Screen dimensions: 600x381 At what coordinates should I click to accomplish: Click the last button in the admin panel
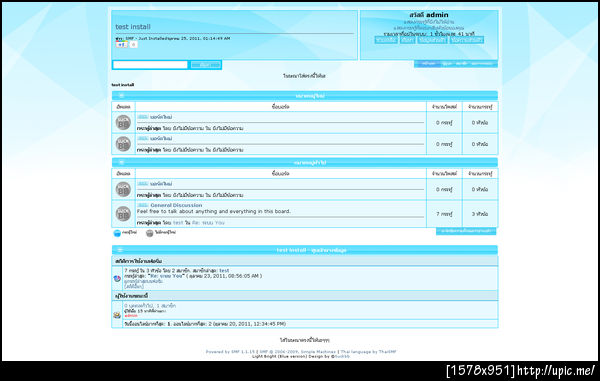pyautogui.click(x=466, y=40)
